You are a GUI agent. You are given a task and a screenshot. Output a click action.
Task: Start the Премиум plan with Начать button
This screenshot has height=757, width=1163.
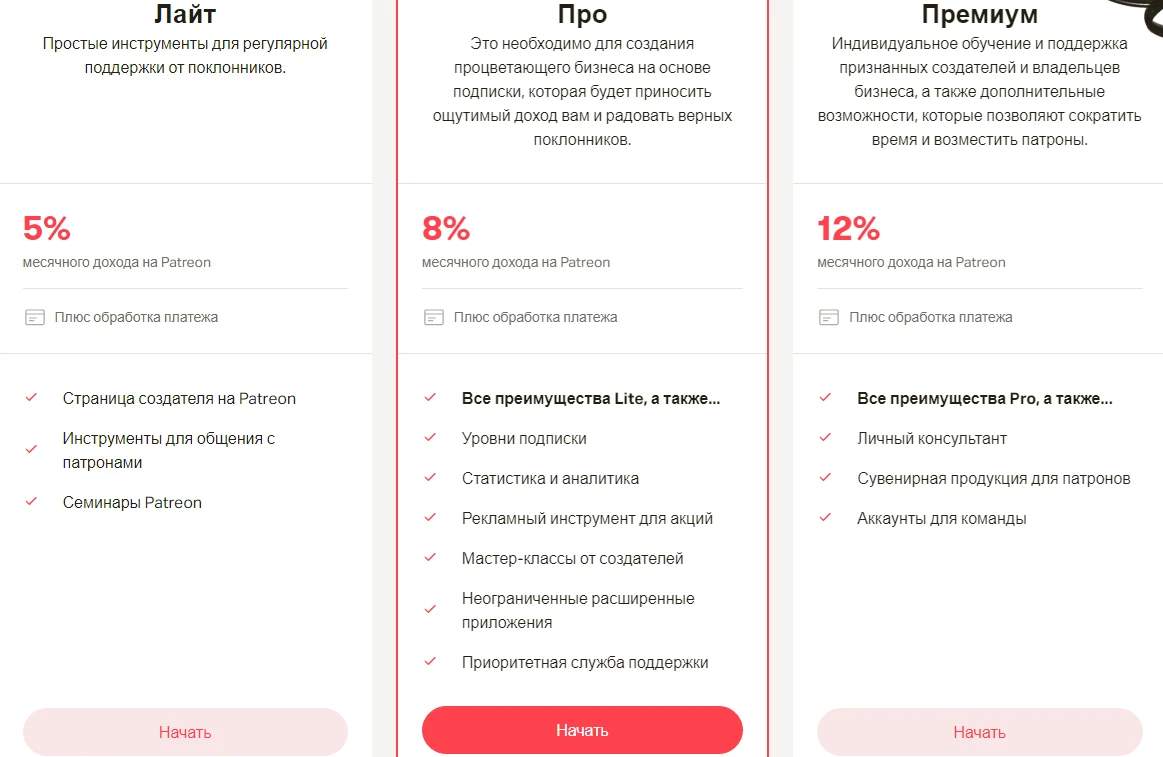click(x=980, y=732)
